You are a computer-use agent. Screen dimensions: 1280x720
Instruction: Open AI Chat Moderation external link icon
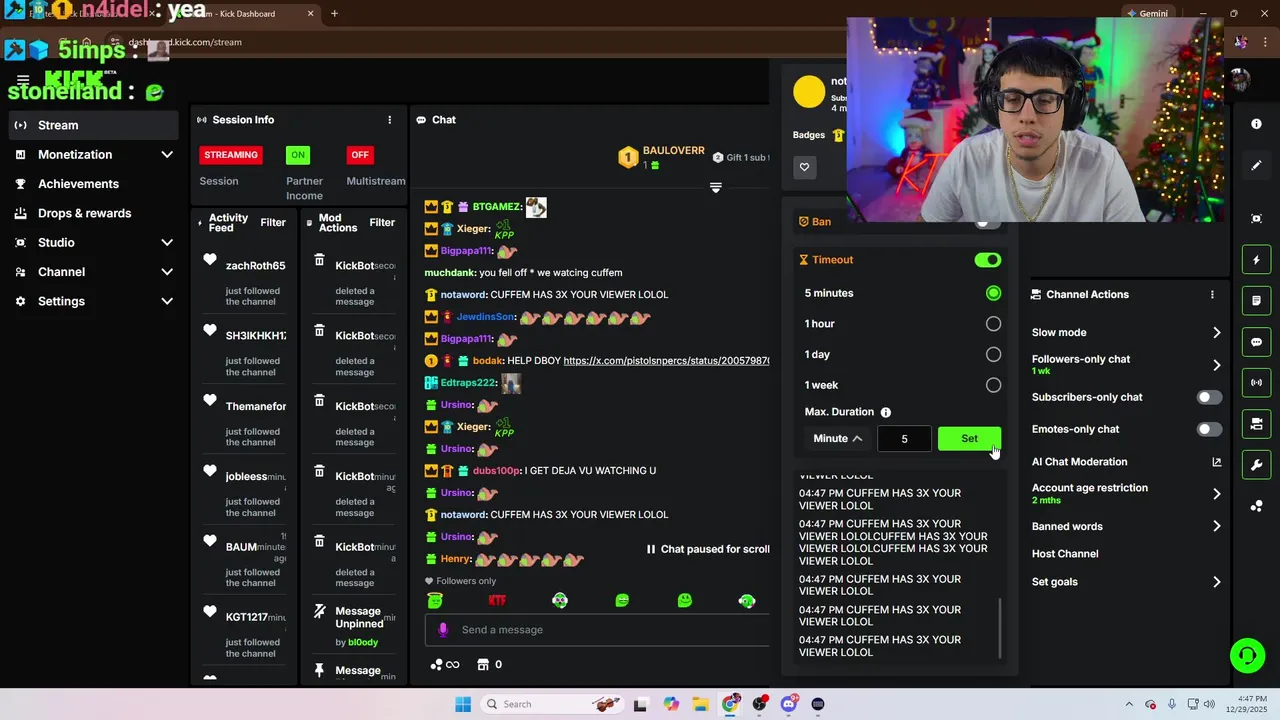[1216, 462]
